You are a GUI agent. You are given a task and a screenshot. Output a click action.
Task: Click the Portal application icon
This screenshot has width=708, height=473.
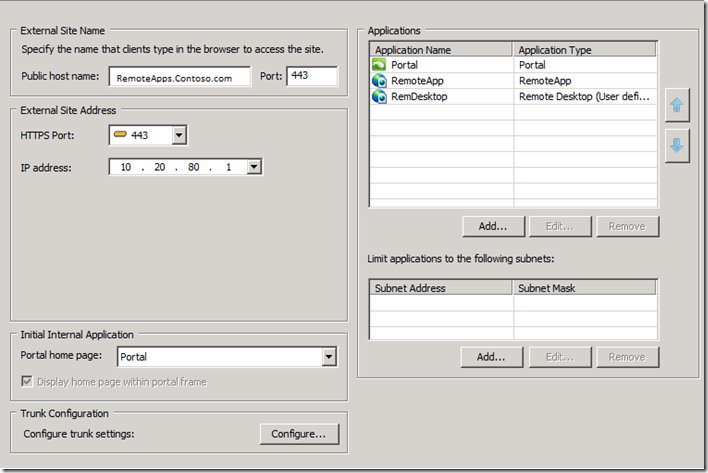click(x=379, y=65)
